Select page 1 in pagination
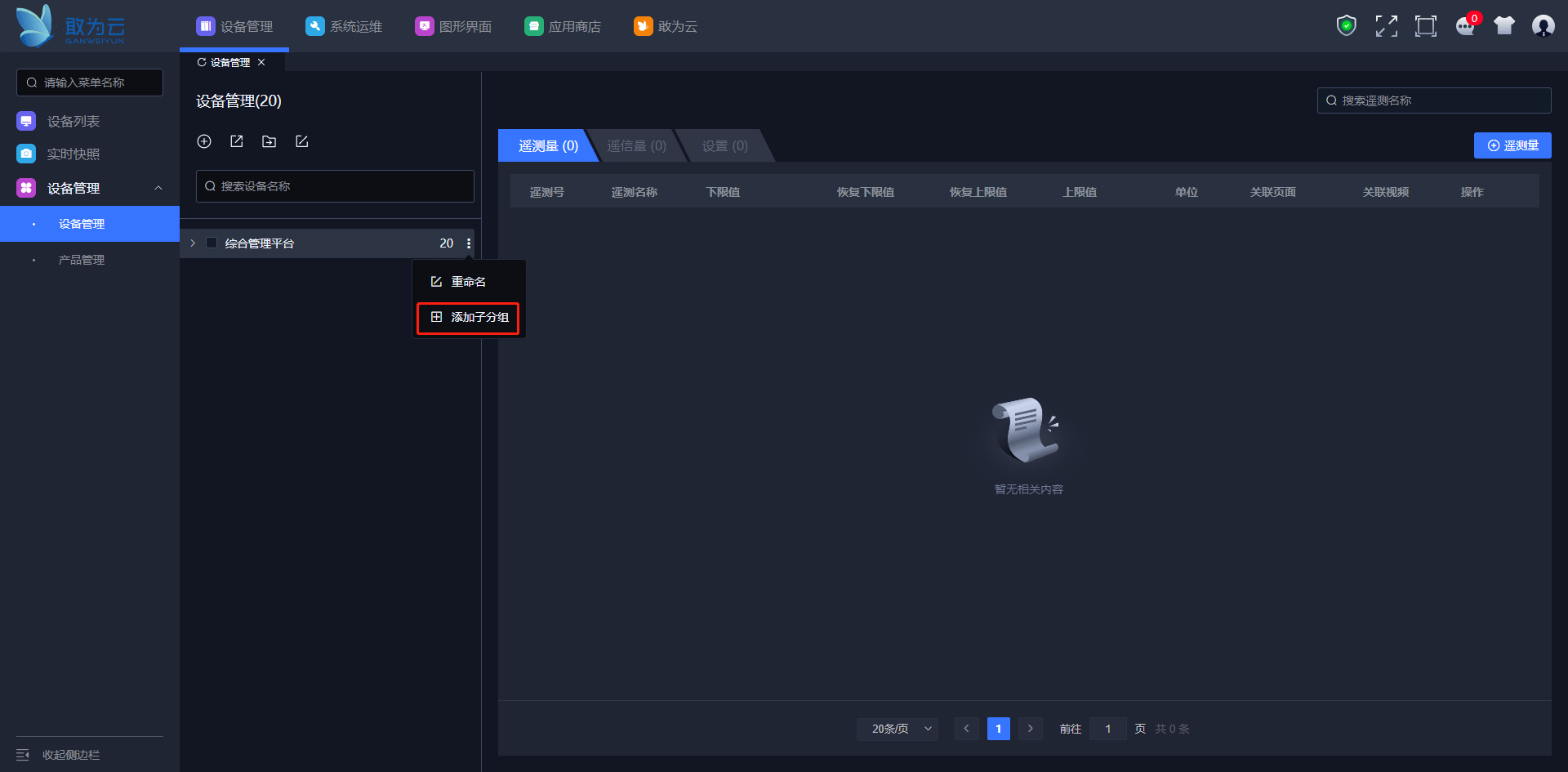 (x=998, y=729)
